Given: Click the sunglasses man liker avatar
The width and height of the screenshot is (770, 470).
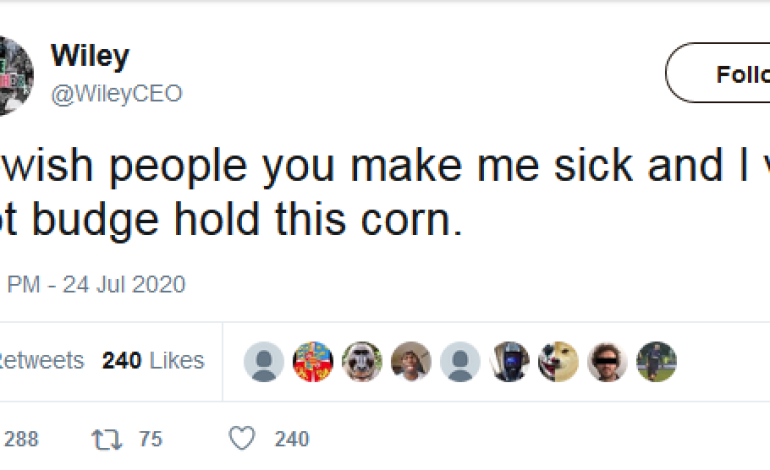Looking at the screenshot, I should [x=607, y=361].
